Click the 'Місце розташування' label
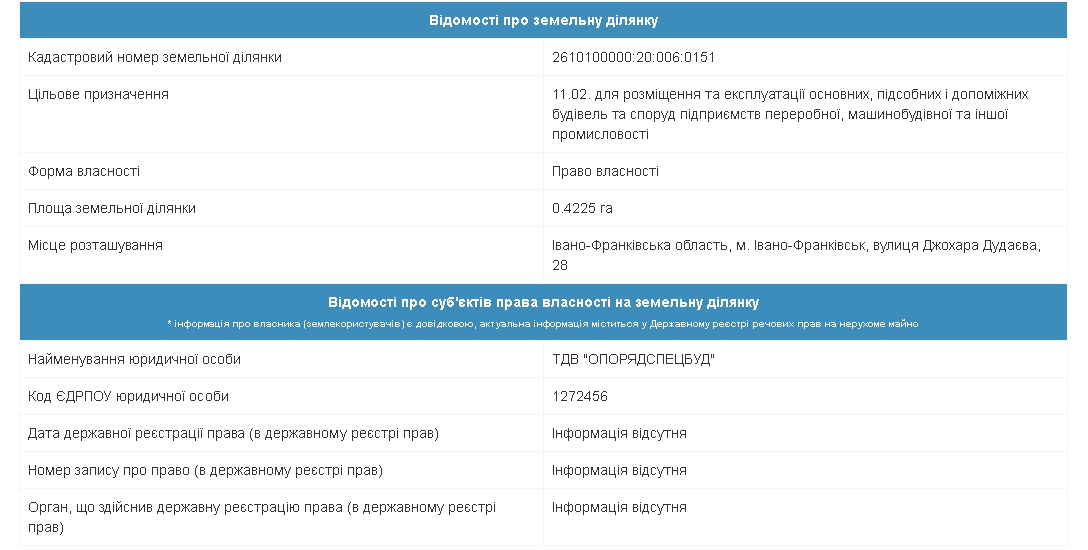Screen dimensions: 1088x550 pos(95,246)
